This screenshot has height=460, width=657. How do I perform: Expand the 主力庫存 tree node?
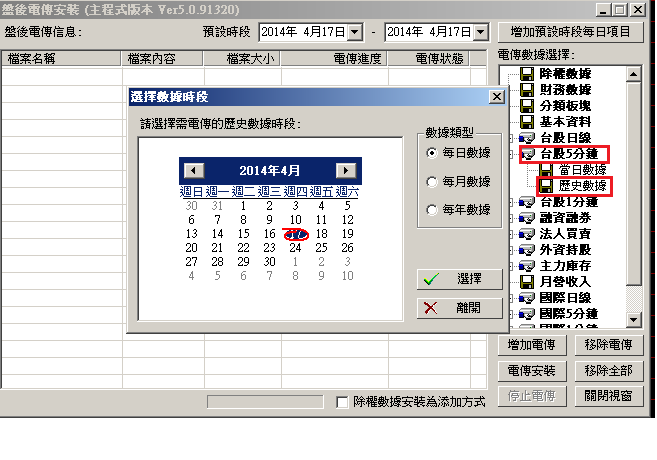pyautogui.click(x=510, y=266)
